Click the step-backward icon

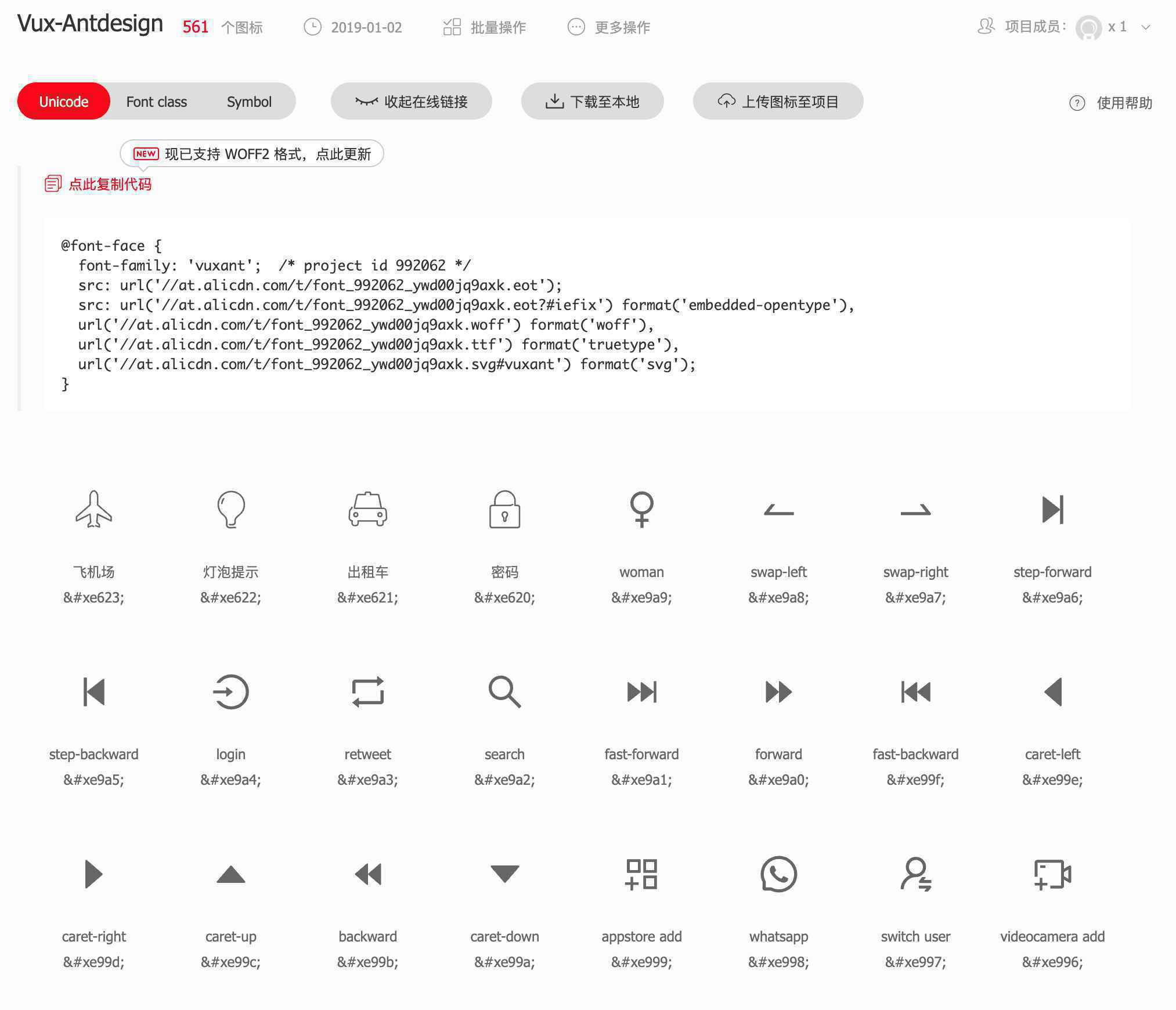tap(93, 691)
